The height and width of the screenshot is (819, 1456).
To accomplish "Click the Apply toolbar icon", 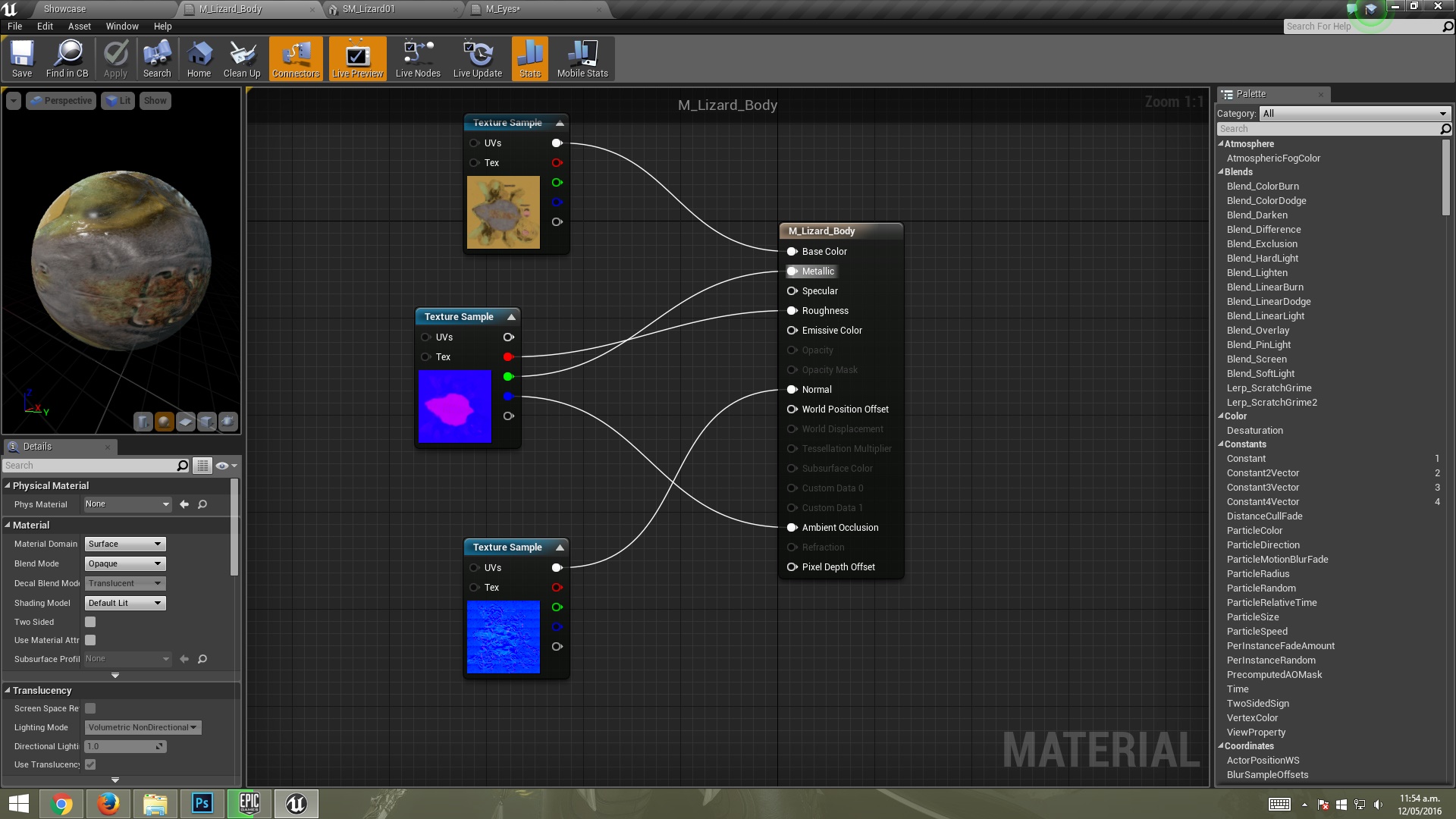I will coord(115,58).
